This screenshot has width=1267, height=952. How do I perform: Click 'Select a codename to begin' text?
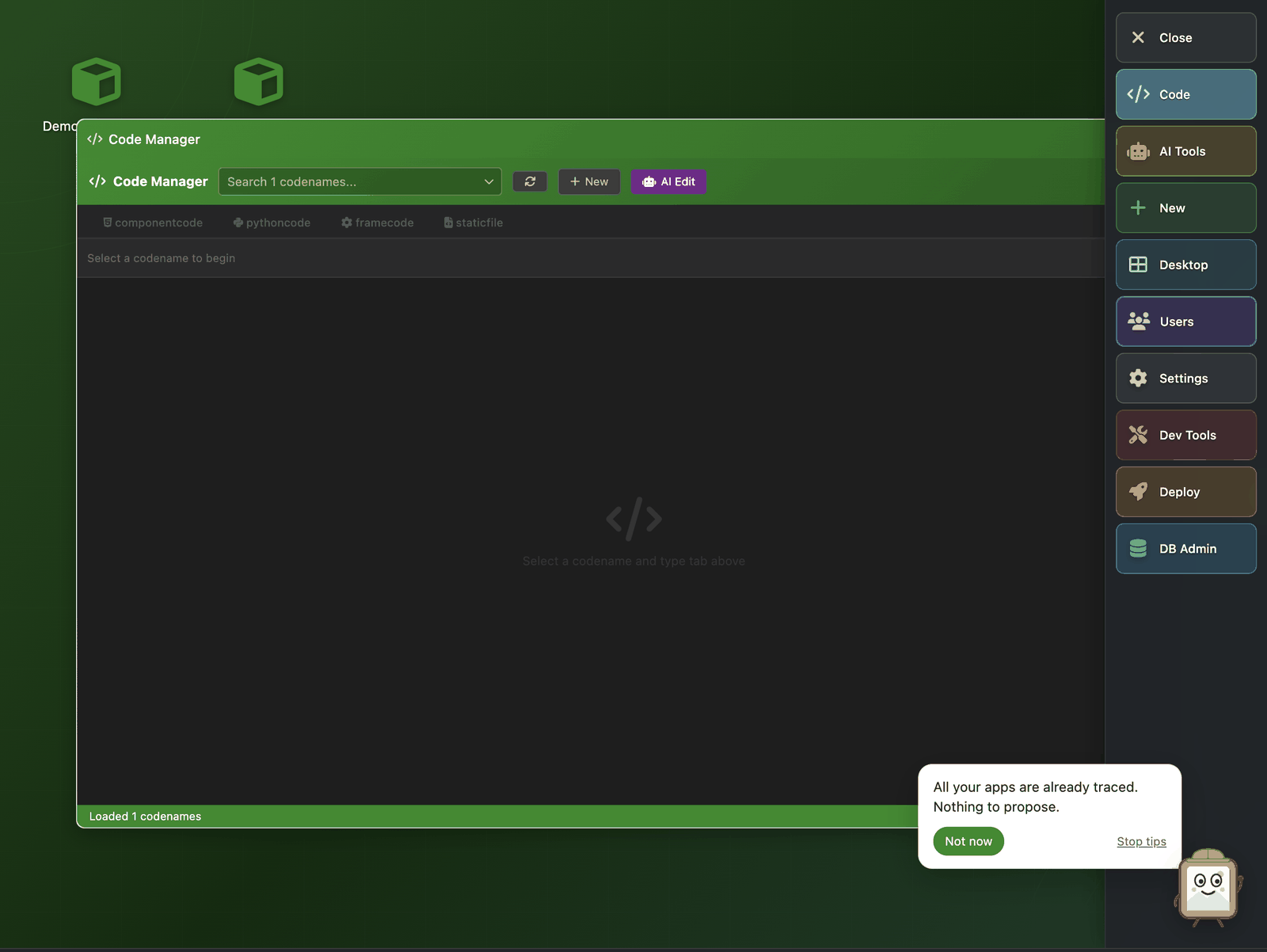(x=162, y=258)
